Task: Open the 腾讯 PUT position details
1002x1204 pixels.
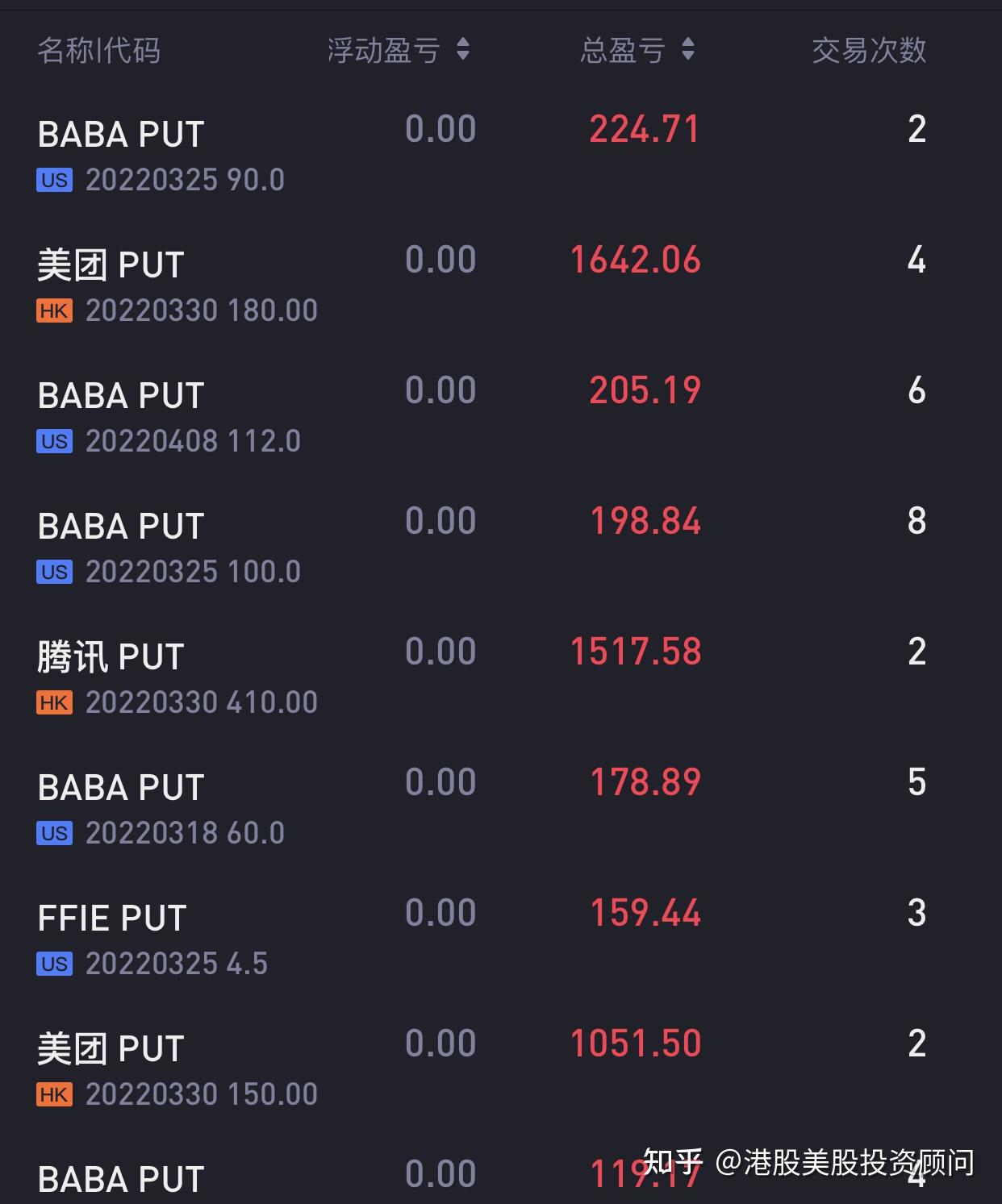Action: (x=501, y=677)
